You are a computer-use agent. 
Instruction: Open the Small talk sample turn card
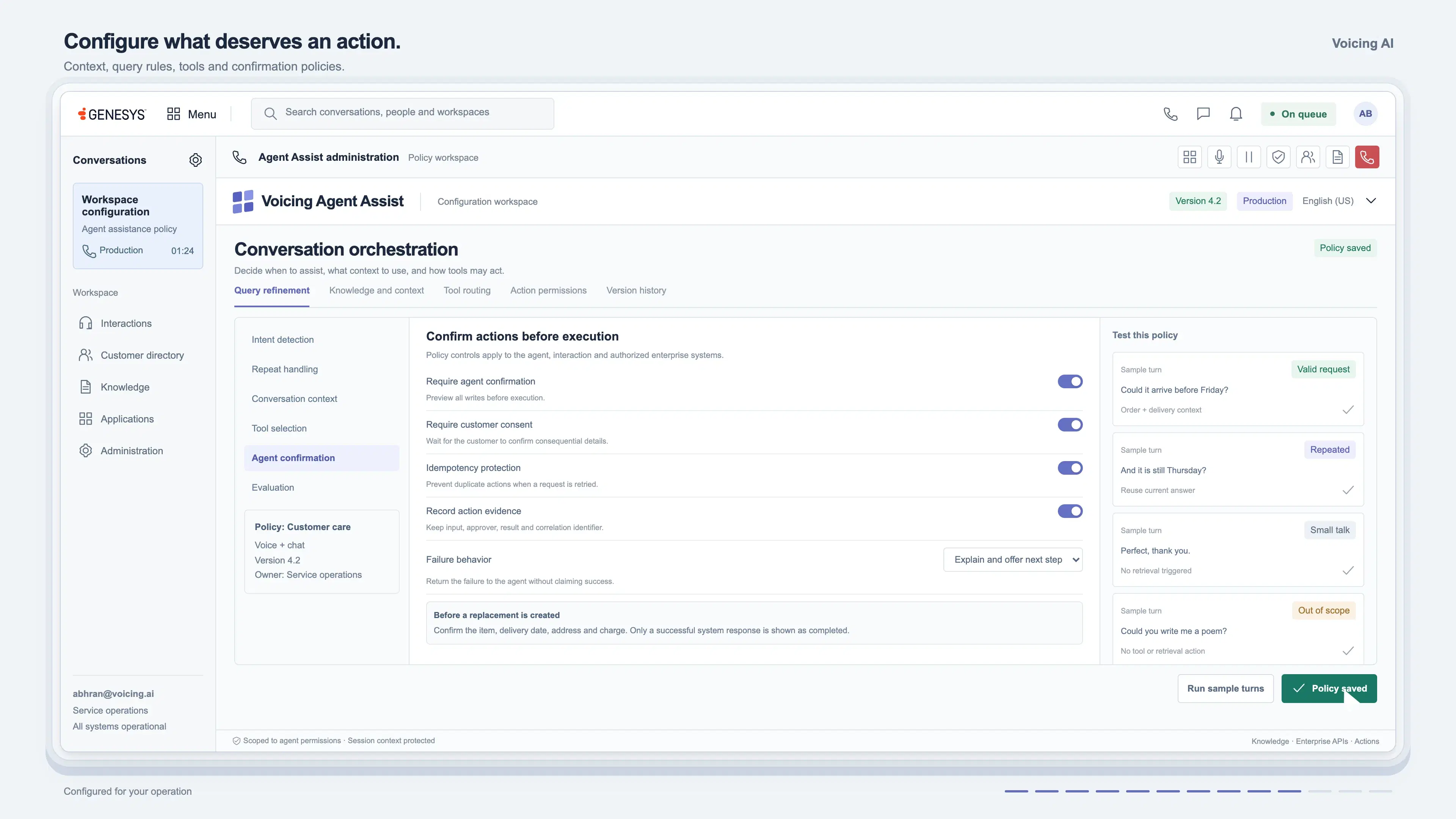coord(1238,549)
